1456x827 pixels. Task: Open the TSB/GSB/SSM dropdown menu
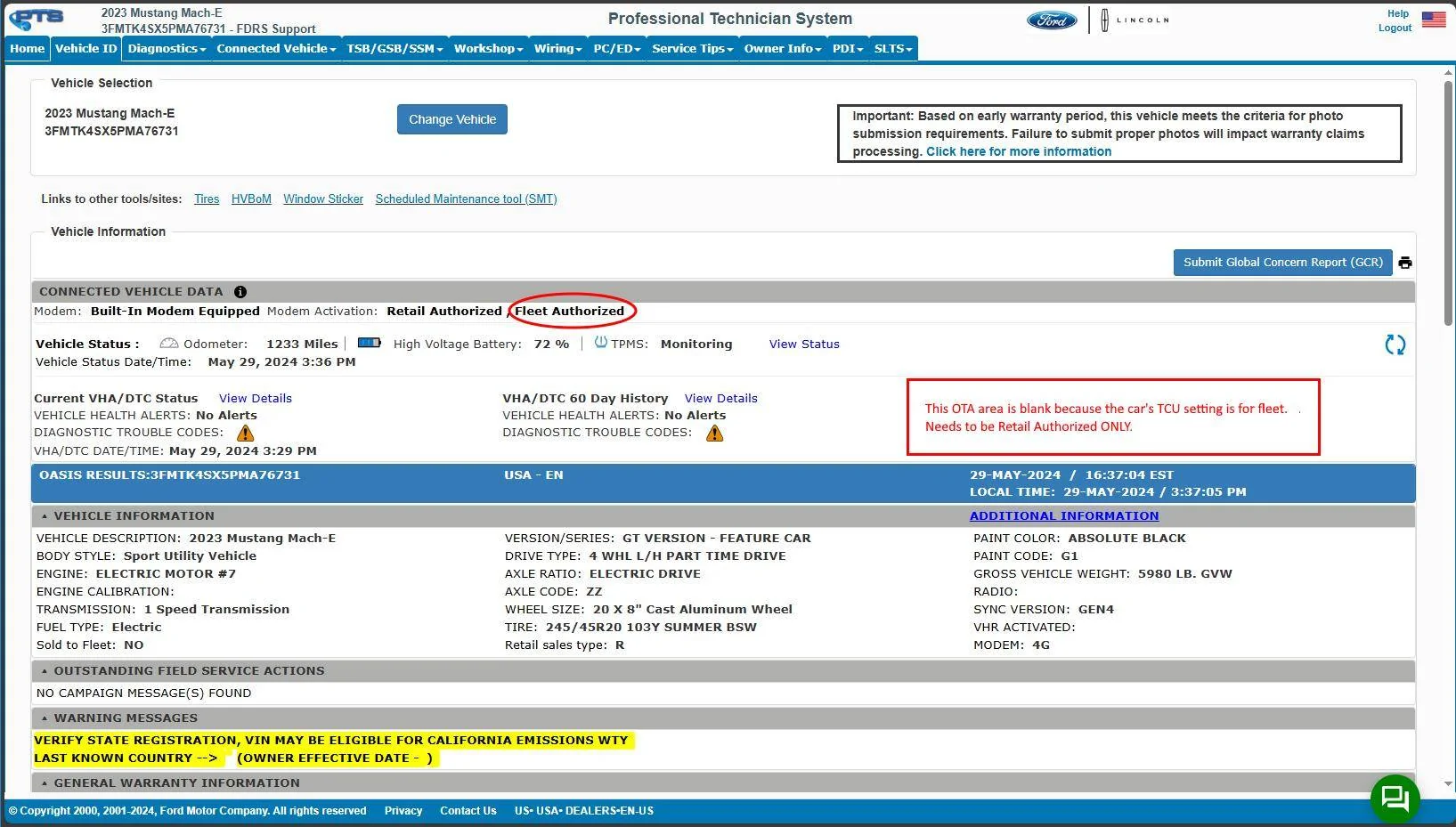tap(395, 49)
